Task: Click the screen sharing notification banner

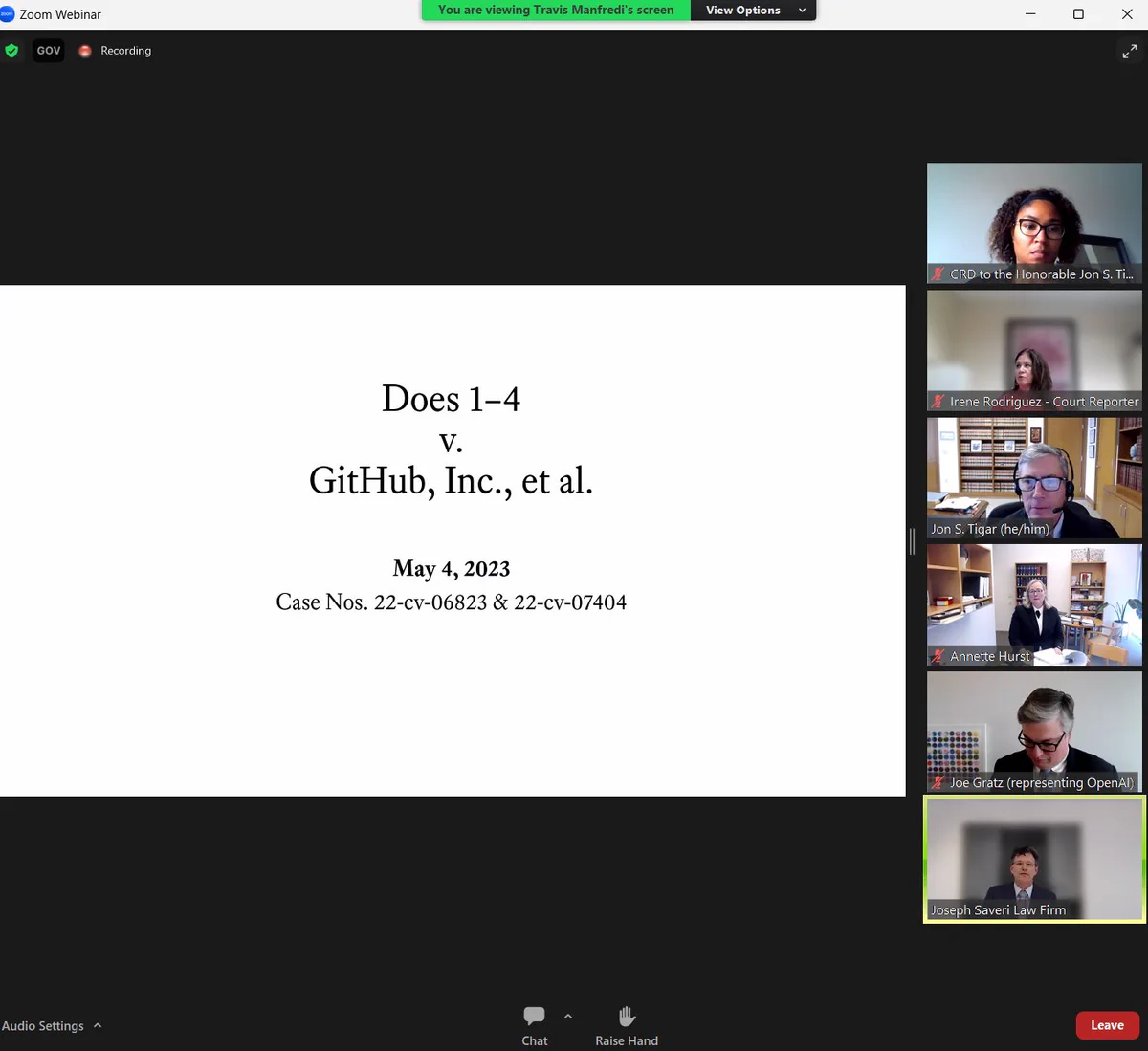Action: [x=556, y=11]
